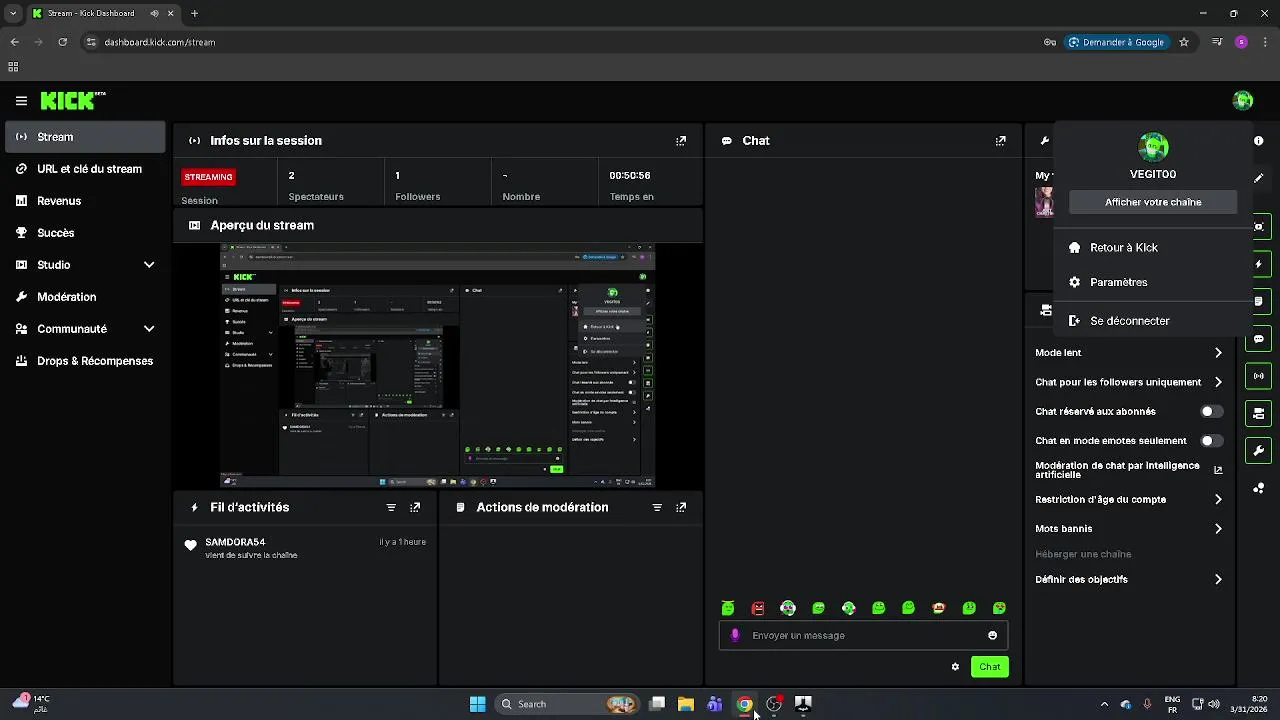The height and width of the screenshot is (720, 1280).
Task: Enable Chat réservé aux abonnés switch
Action: pos(1211,411)
